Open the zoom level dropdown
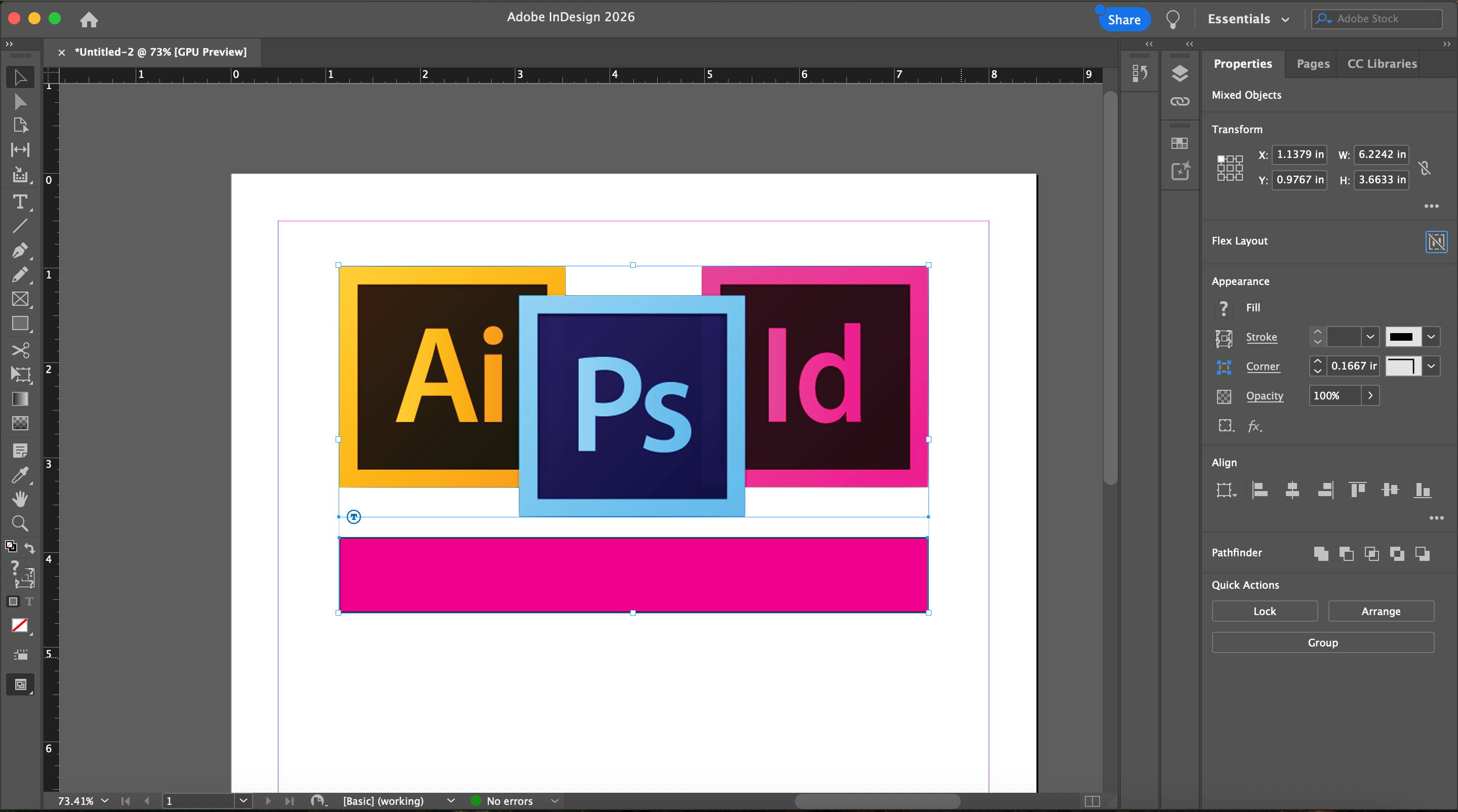 pyautogui.click(x=105, y=801)
